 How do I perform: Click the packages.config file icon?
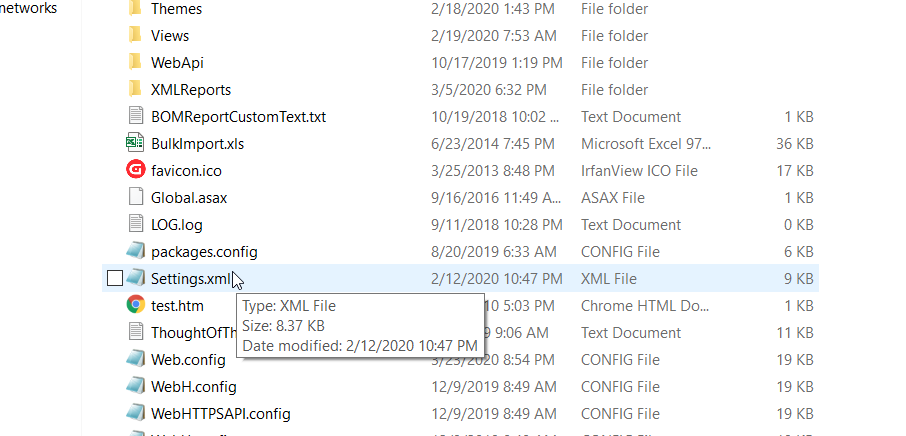pos(135,252)
